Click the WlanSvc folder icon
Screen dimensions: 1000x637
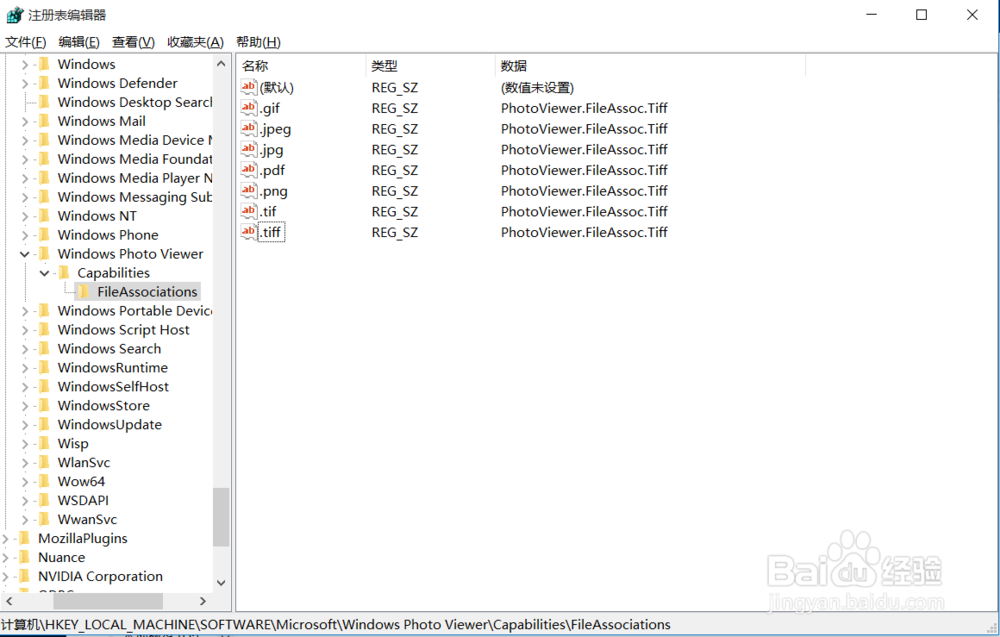[45, 462]
